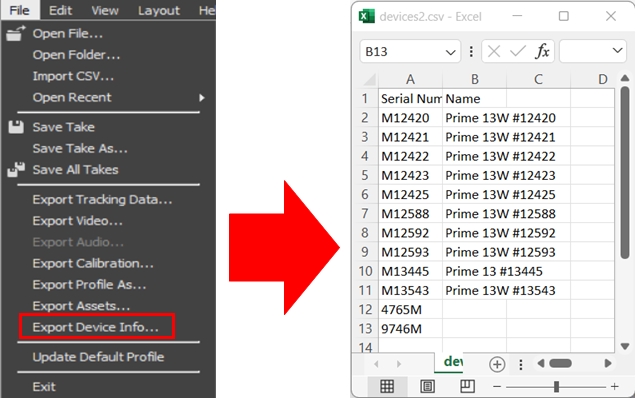Click cell containing M12420
Image resolution: width=636 pixels, height=398 pixels.
coord(410,118)
